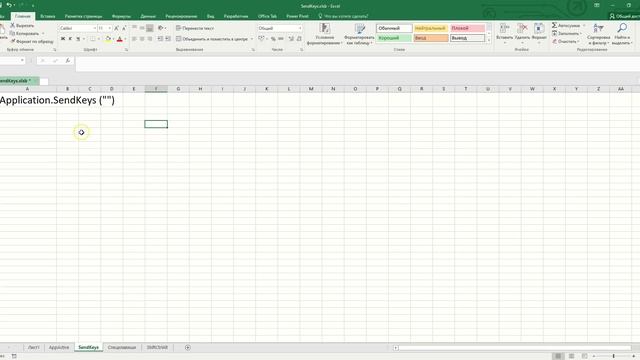Toggle center horizontal alignment
640x360 pixels.
(x=142, y=39)
